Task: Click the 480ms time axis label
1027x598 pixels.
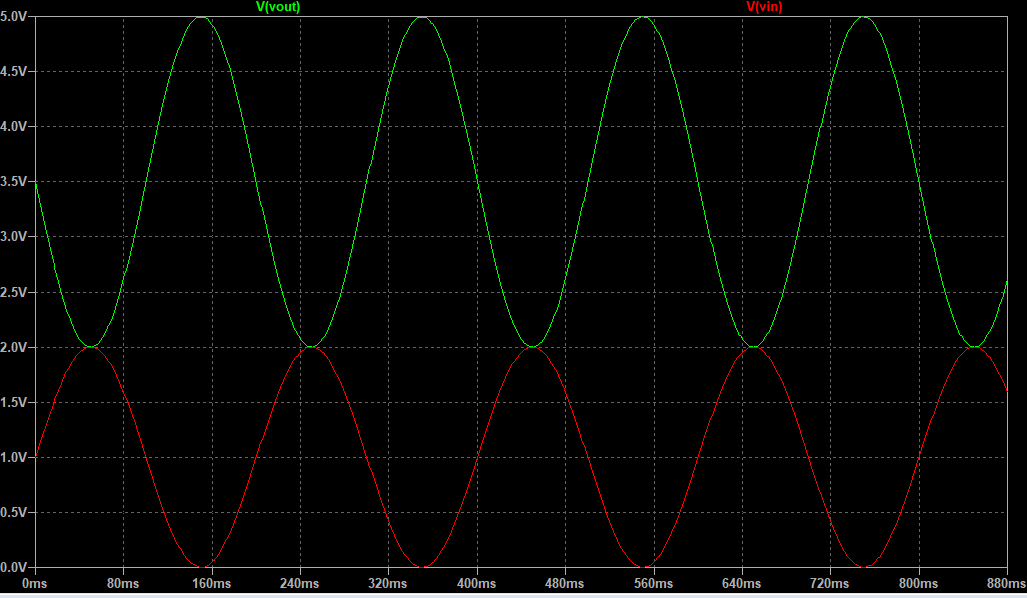Action: tap(565, 583)
